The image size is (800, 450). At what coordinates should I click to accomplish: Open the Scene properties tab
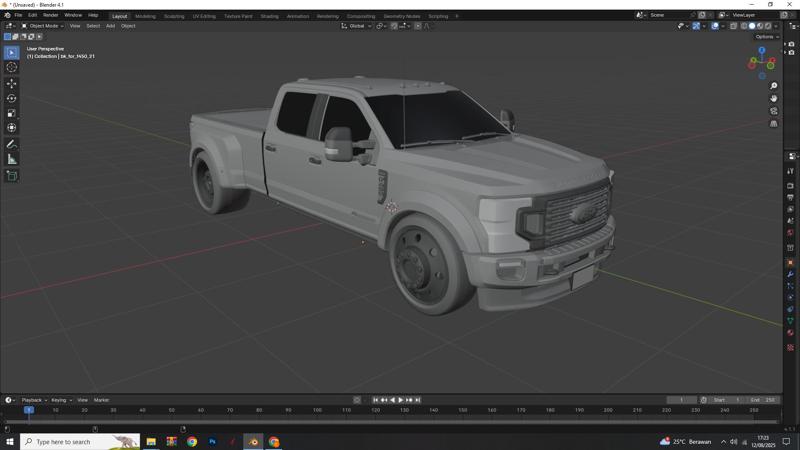click(x=790, y=221)
